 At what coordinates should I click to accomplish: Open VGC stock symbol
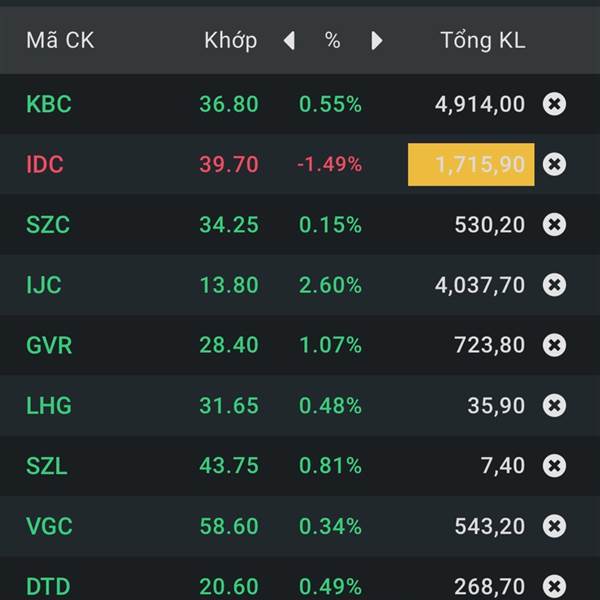pos(49,525)
